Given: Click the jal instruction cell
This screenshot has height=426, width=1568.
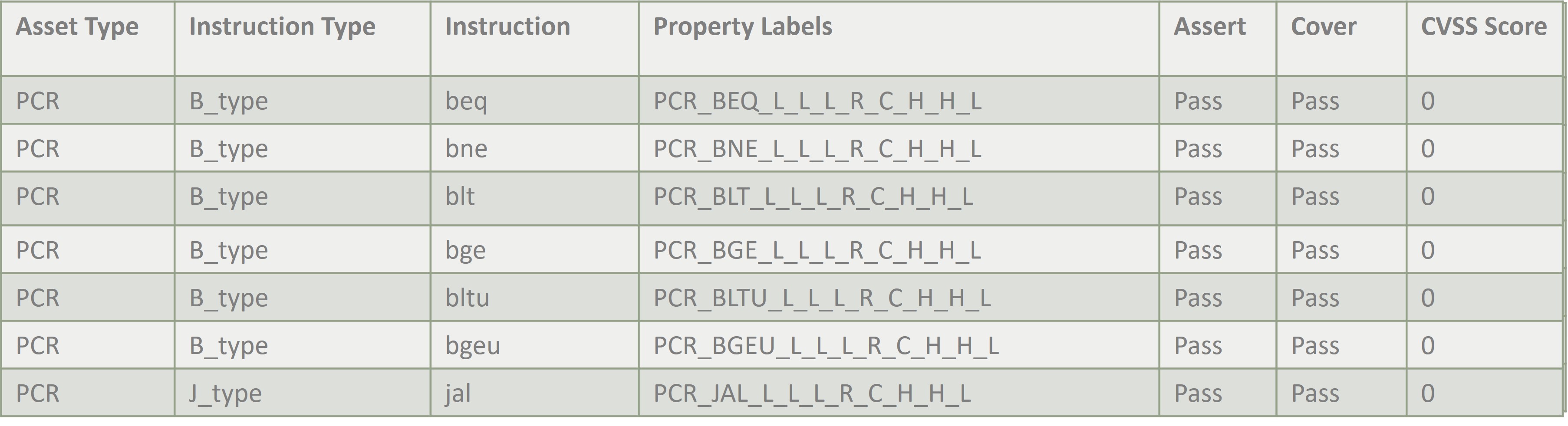Looking at the screenshot, I should tap(458, 393).
